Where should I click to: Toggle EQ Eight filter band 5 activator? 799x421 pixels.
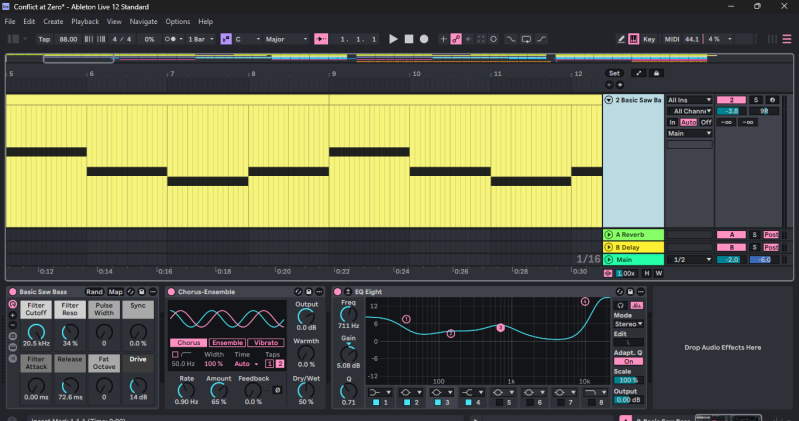pos(499,403)
